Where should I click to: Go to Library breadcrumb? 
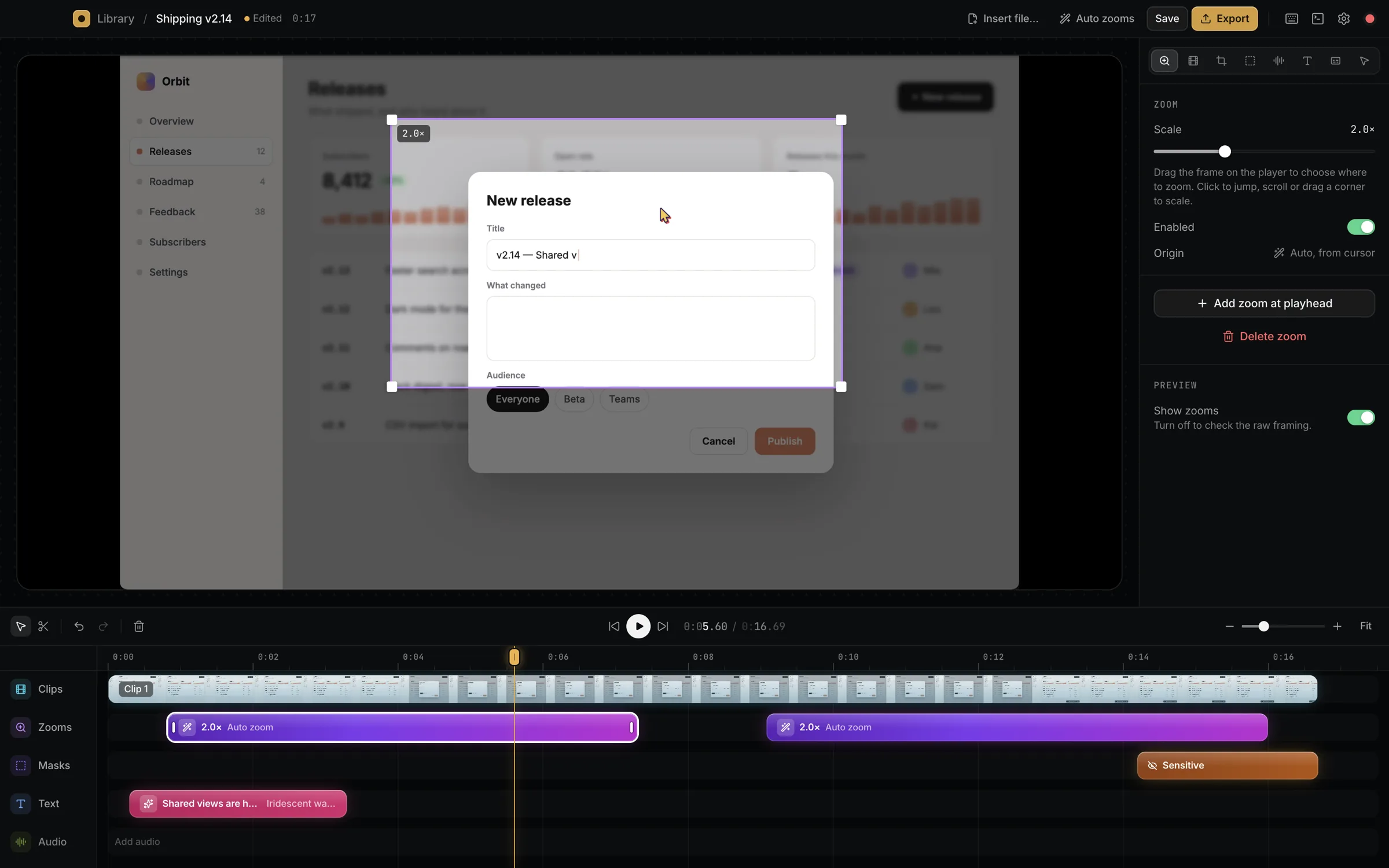pos(116,19)
